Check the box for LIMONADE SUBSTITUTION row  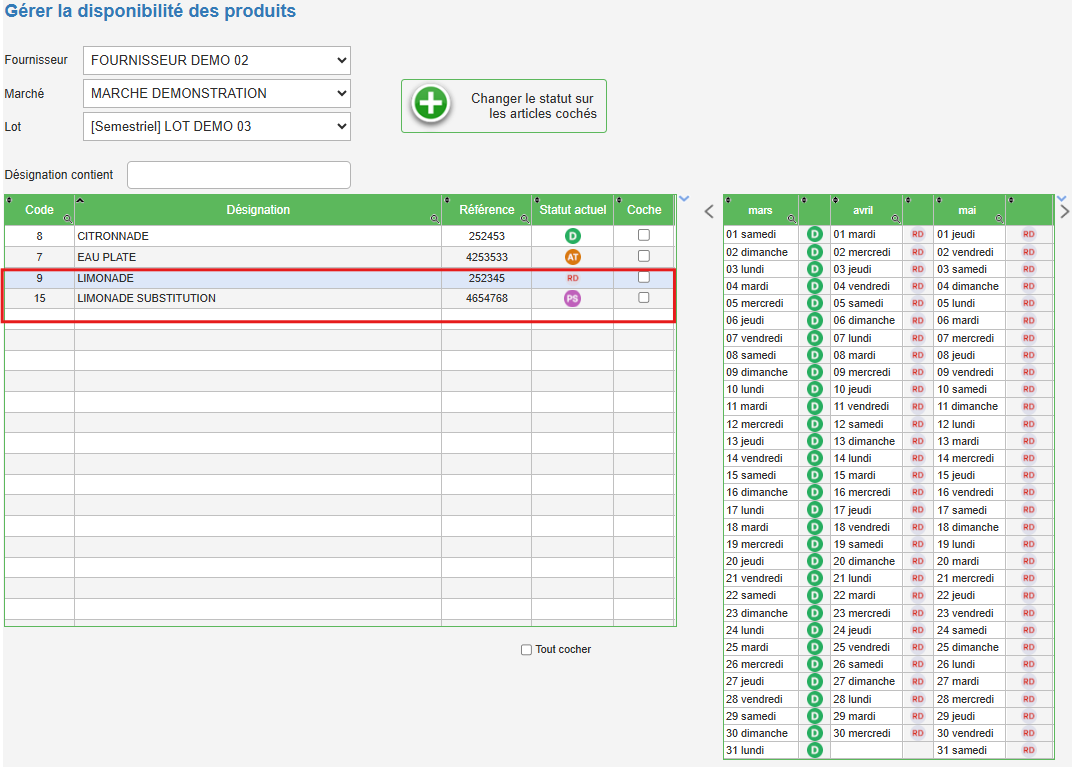point(643,297)
